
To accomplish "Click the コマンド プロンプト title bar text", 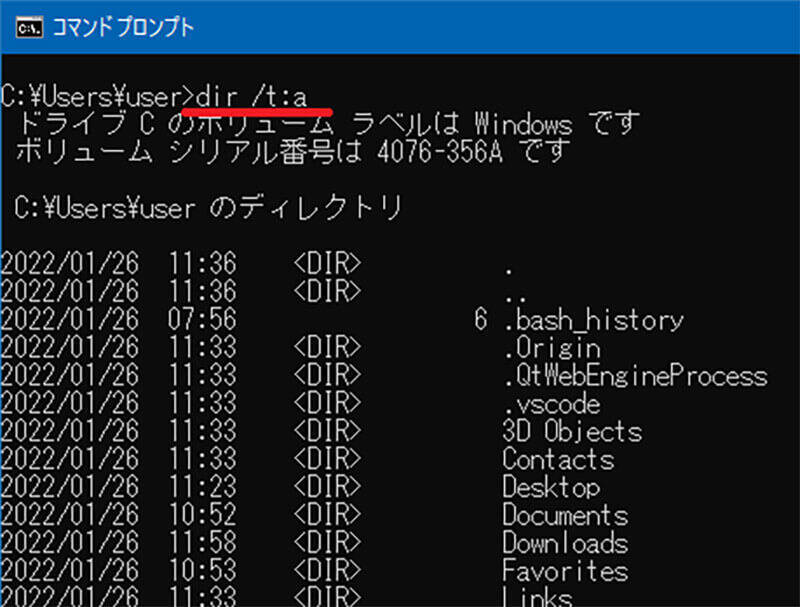I will coord(124,26).
